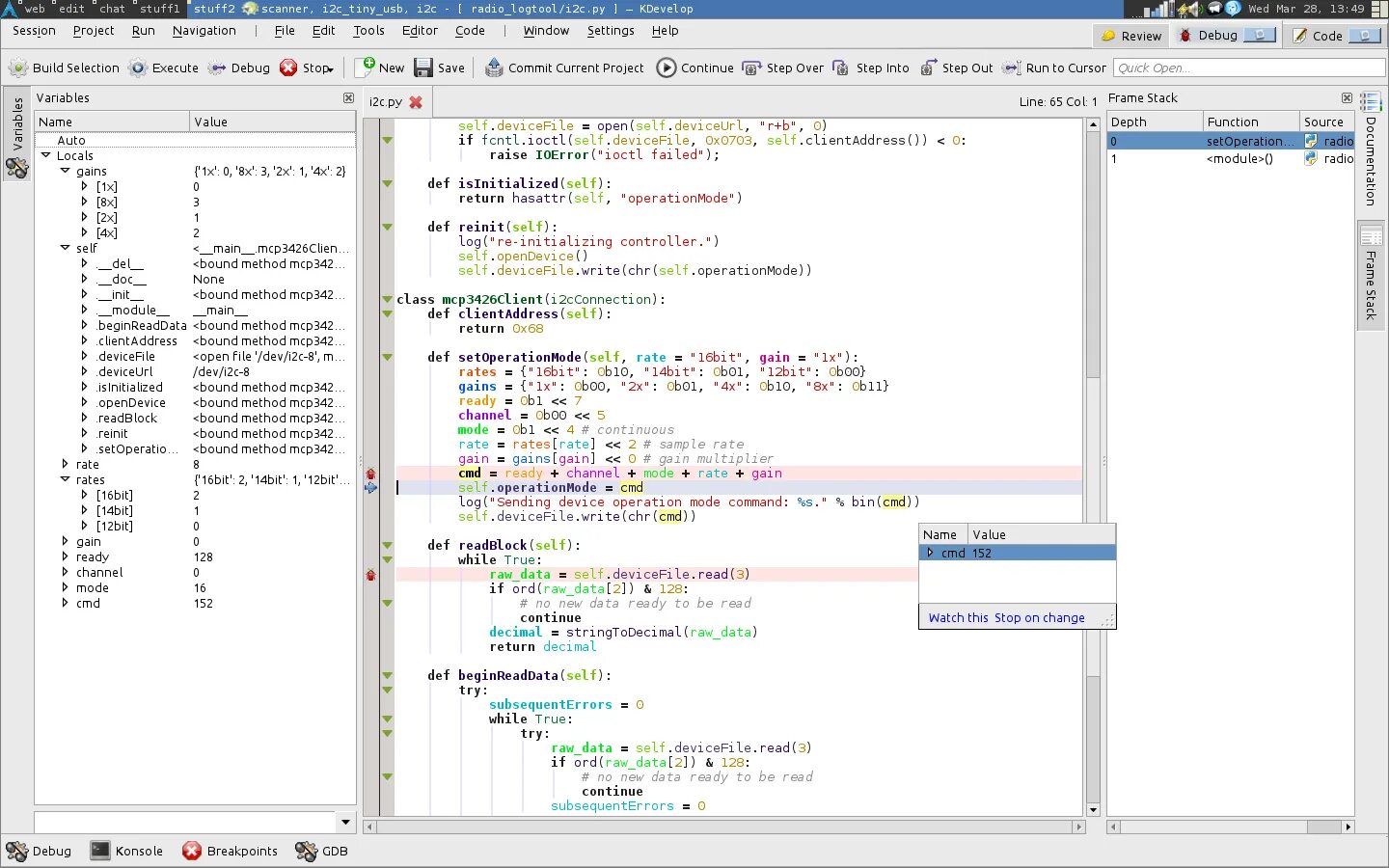Click the Watch this link
The image size is (1389, 868).
pyautogui.click(x=958, y=618)
